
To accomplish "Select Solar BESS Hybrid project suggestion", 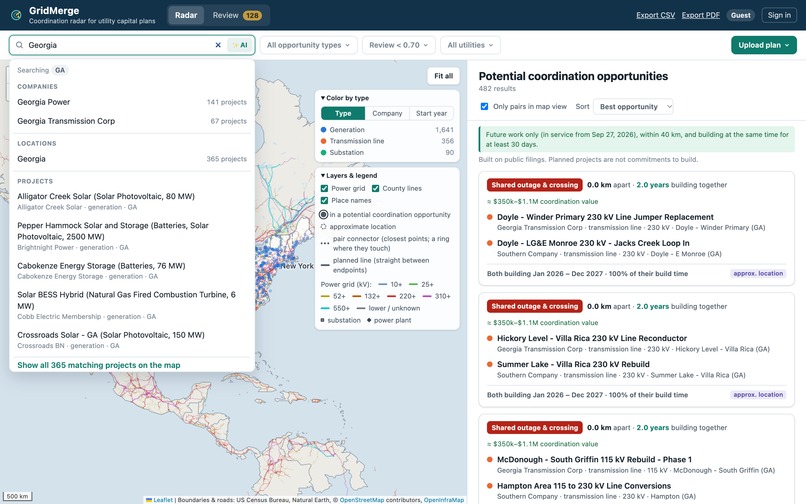I will pyautogui.click(x=132, y=305).
